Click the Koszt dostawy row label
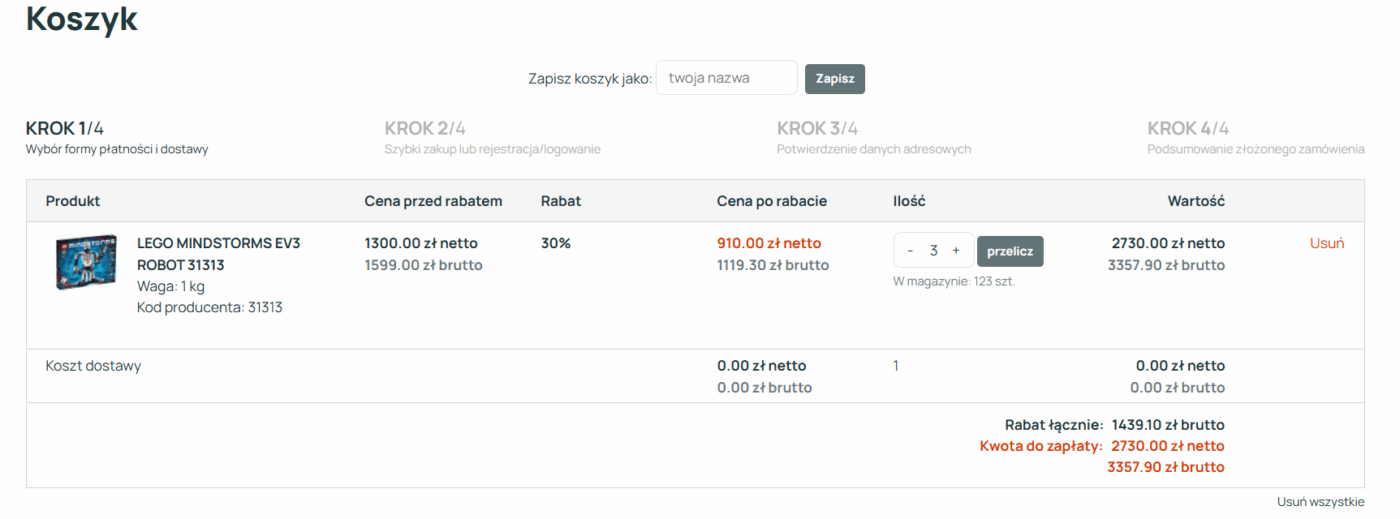The height and width of the screenshot is (519, 1400). click(x=93, y=366)
